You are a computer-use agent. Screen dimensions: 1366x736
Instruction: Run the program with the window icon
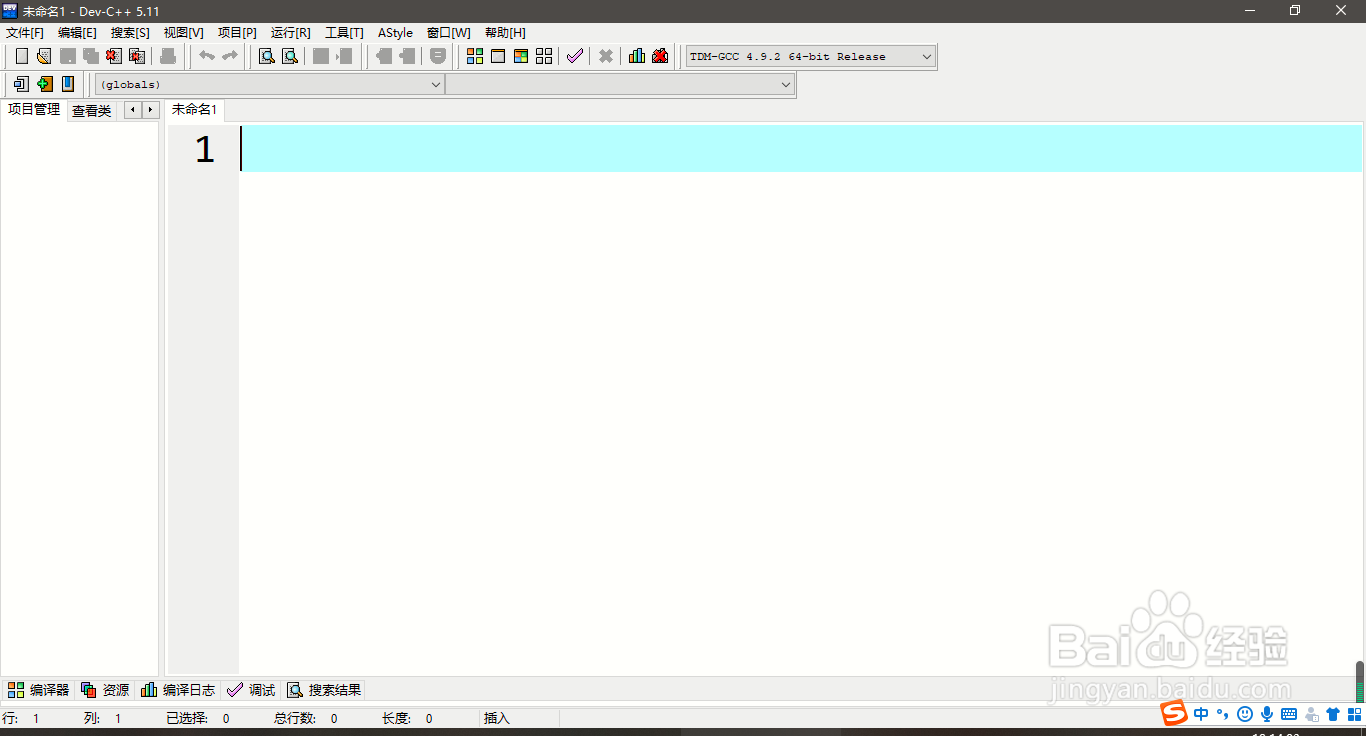(498, 56)
